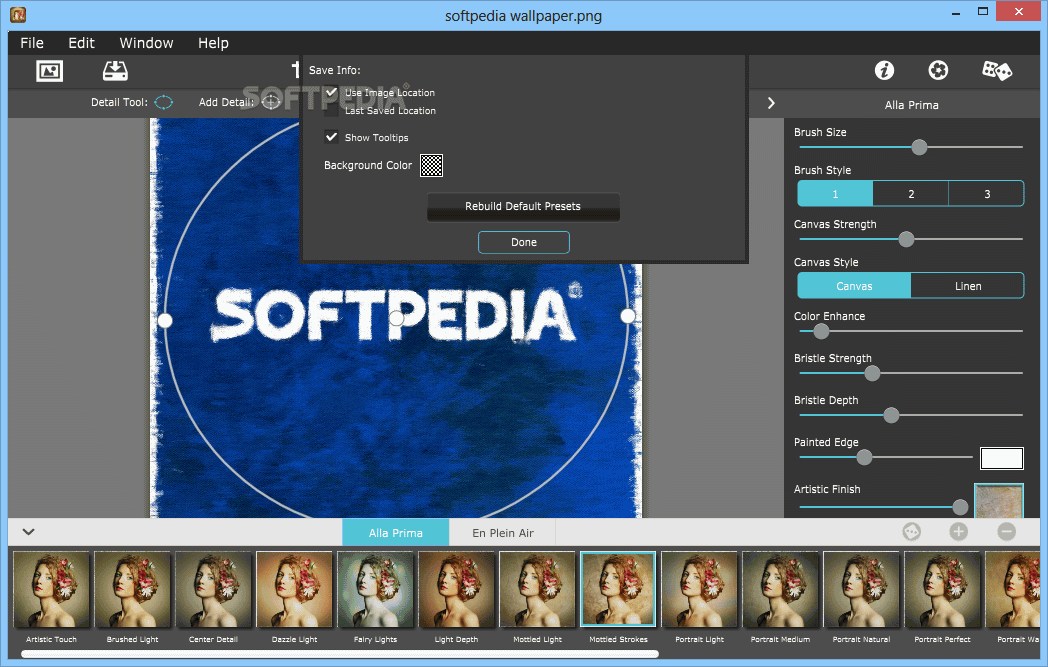This screenshot has height=667, width=1048.
Task: Select Brush Style 1
Action: coord(835,194)
